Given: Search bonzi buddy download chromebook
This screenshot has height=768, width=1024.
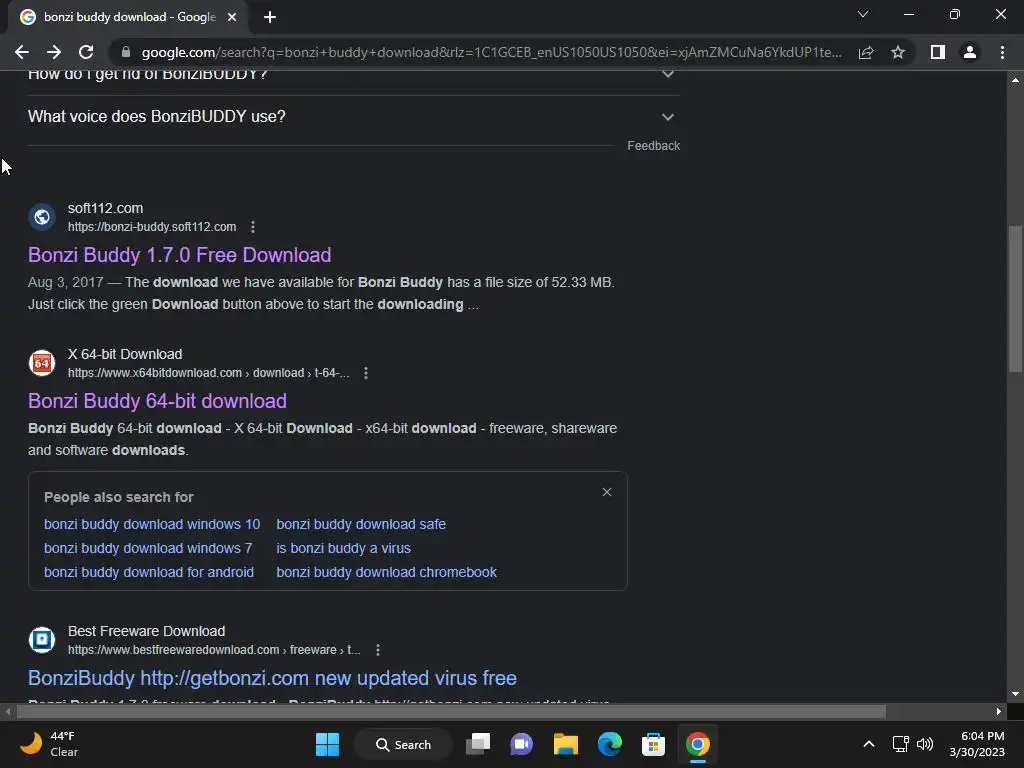Looking at the screenshot, I should point(387,572).
